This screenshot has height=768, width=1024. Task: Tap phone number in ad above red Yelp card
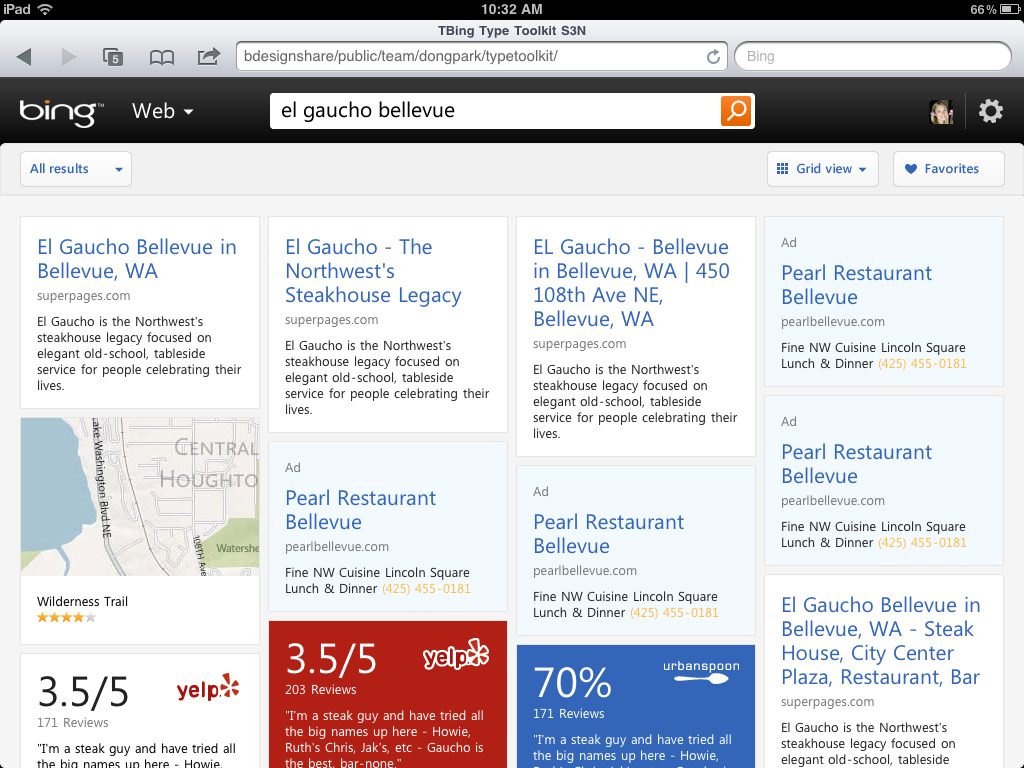(426, 589)
